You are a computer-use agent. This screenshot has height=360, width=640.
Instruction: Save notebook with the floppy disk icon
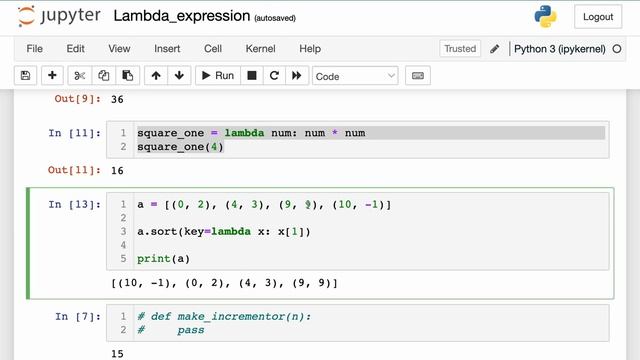click(x=25, y=76)
